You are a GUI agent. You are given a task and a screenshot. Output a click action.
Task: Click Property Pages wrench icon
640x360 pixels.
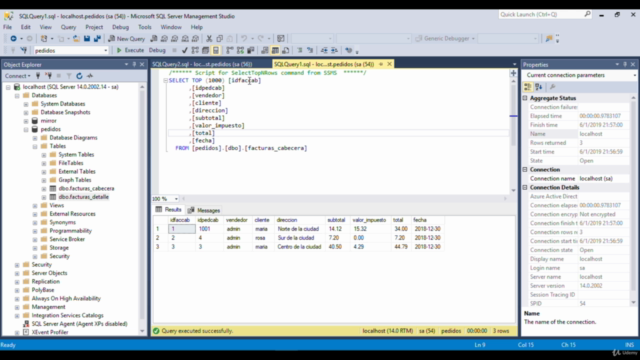(x=552, y=87)
